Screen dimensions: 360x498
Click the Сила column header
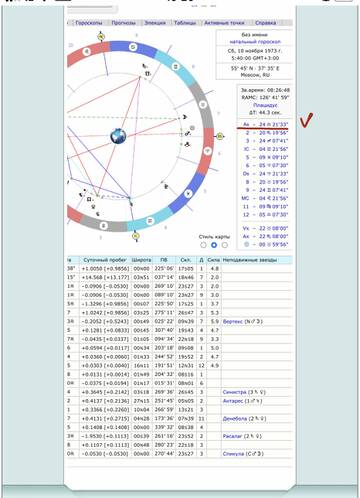(x=214, y=260)
